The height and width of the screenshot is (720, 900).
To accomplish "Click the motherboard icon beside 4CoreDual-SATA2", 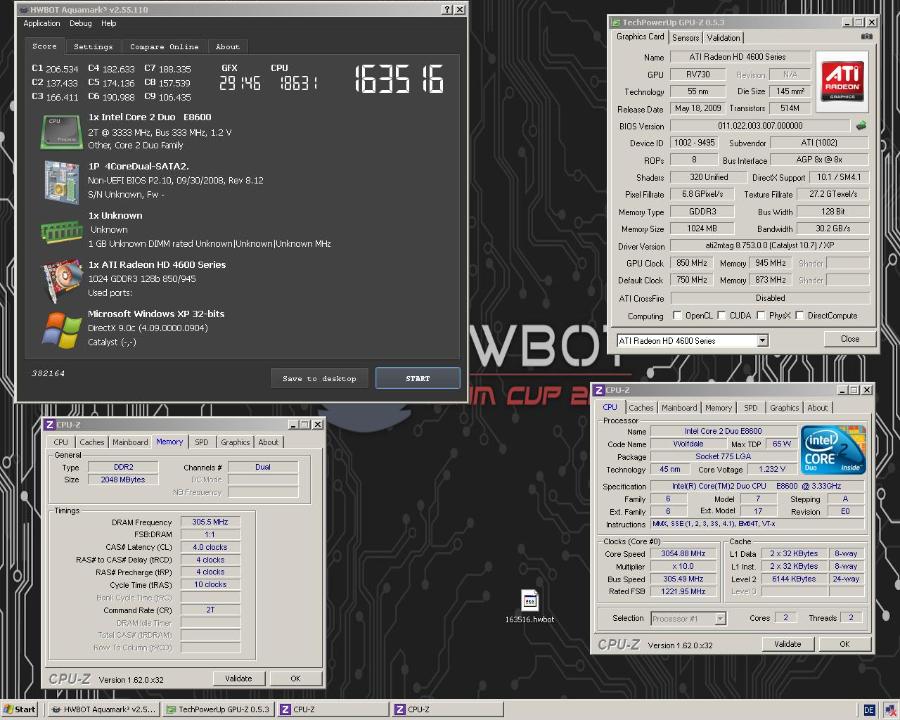I will pos(61,181).
